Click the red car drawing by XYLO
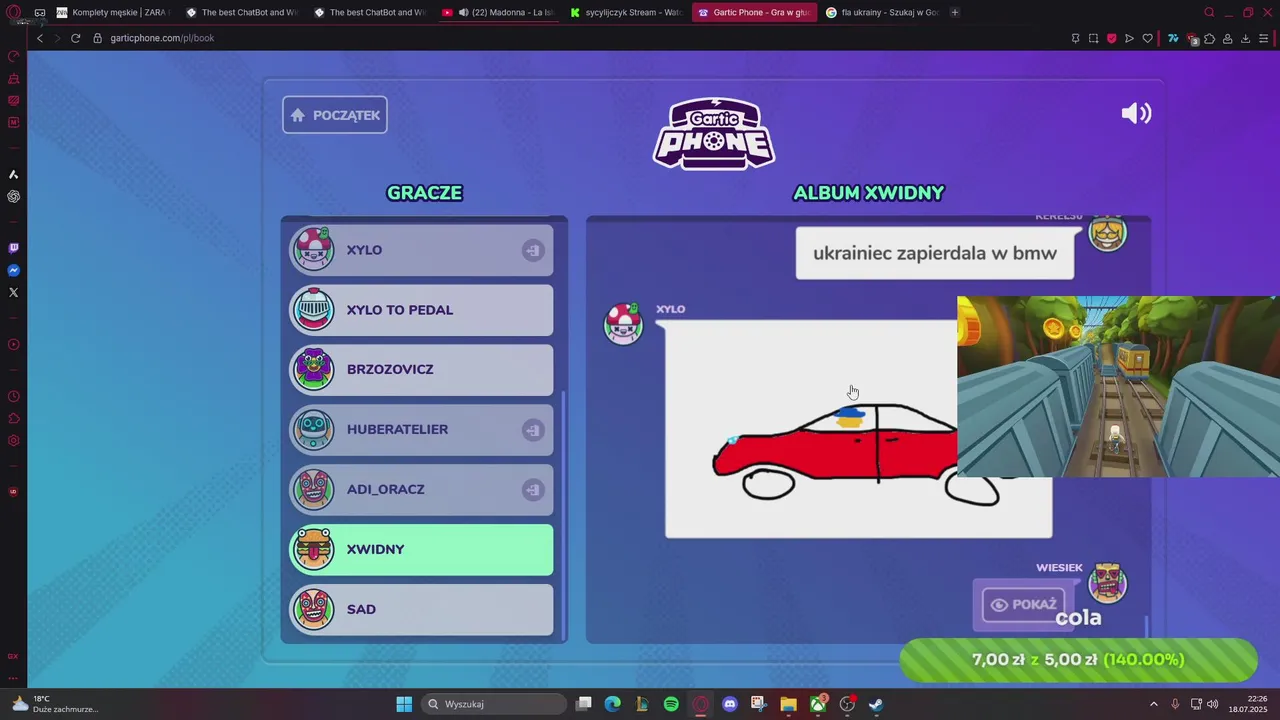The width and height of the screenshot is (1280, 720). coord(858,429)
